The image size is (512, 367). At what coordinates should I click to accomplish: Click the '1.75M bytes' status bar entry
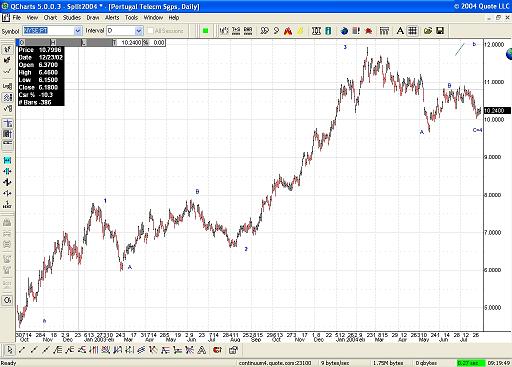388,363
